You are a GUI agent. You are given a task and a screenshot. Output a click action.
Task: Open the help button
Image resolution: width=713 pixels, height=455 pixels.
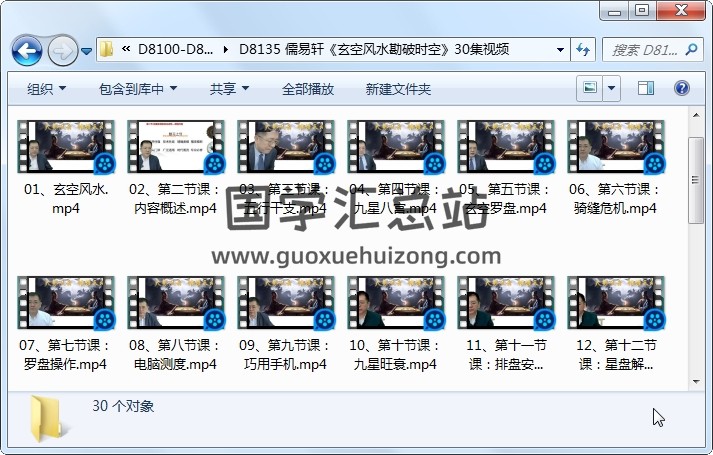(x=682, y=88)
